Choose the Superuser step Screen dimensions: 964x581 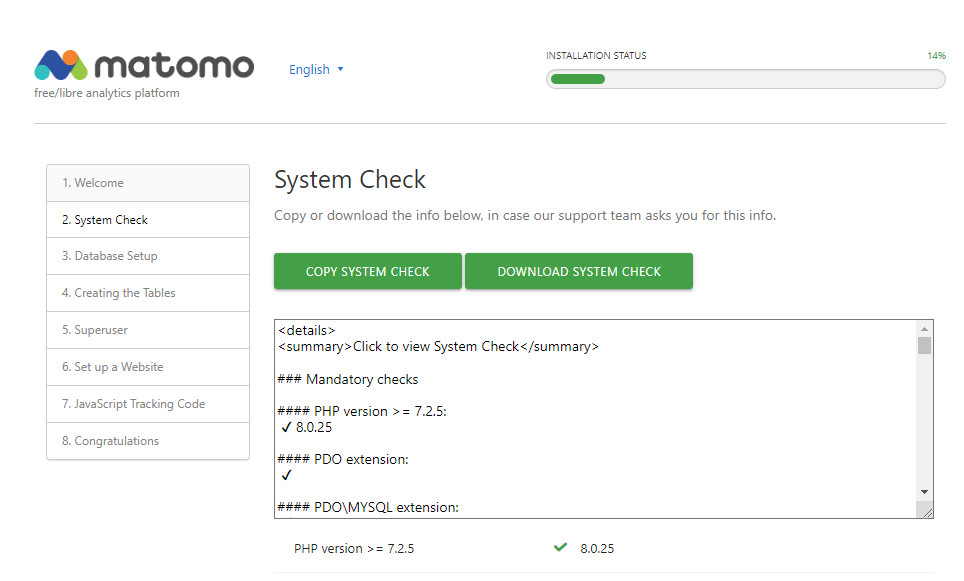point(148,330)
